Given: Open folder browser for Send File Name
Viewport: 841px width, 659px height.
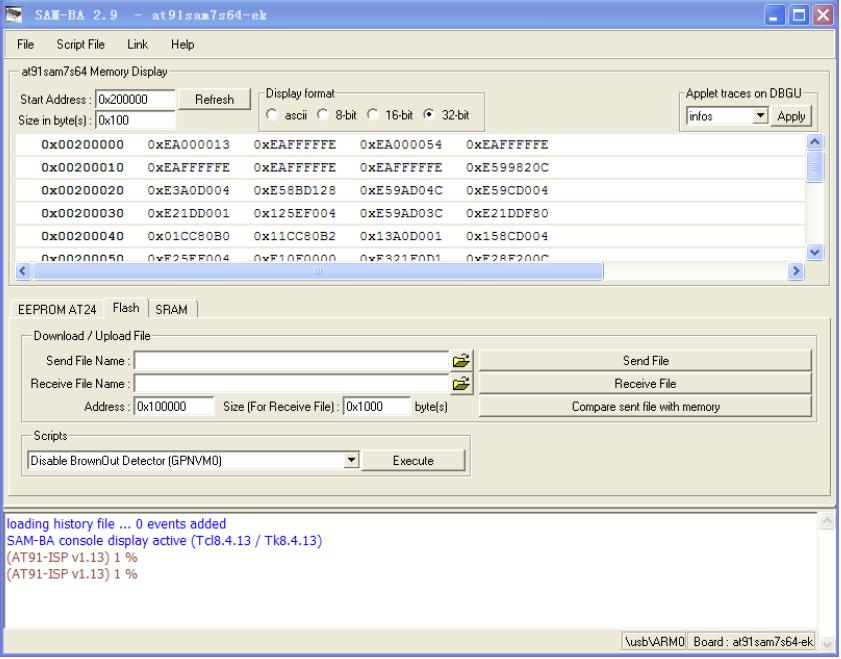Looking at the screenshot, I should 461,361.
